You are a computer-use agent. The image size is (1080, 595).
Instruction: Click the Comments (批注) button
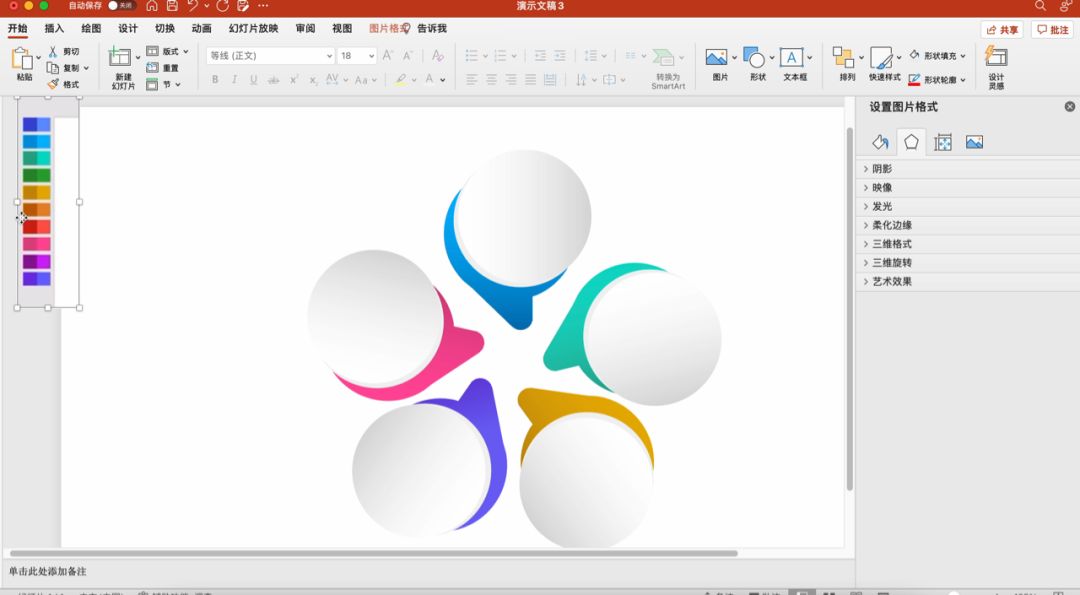pyautogui.click(x=1052, y=30)
